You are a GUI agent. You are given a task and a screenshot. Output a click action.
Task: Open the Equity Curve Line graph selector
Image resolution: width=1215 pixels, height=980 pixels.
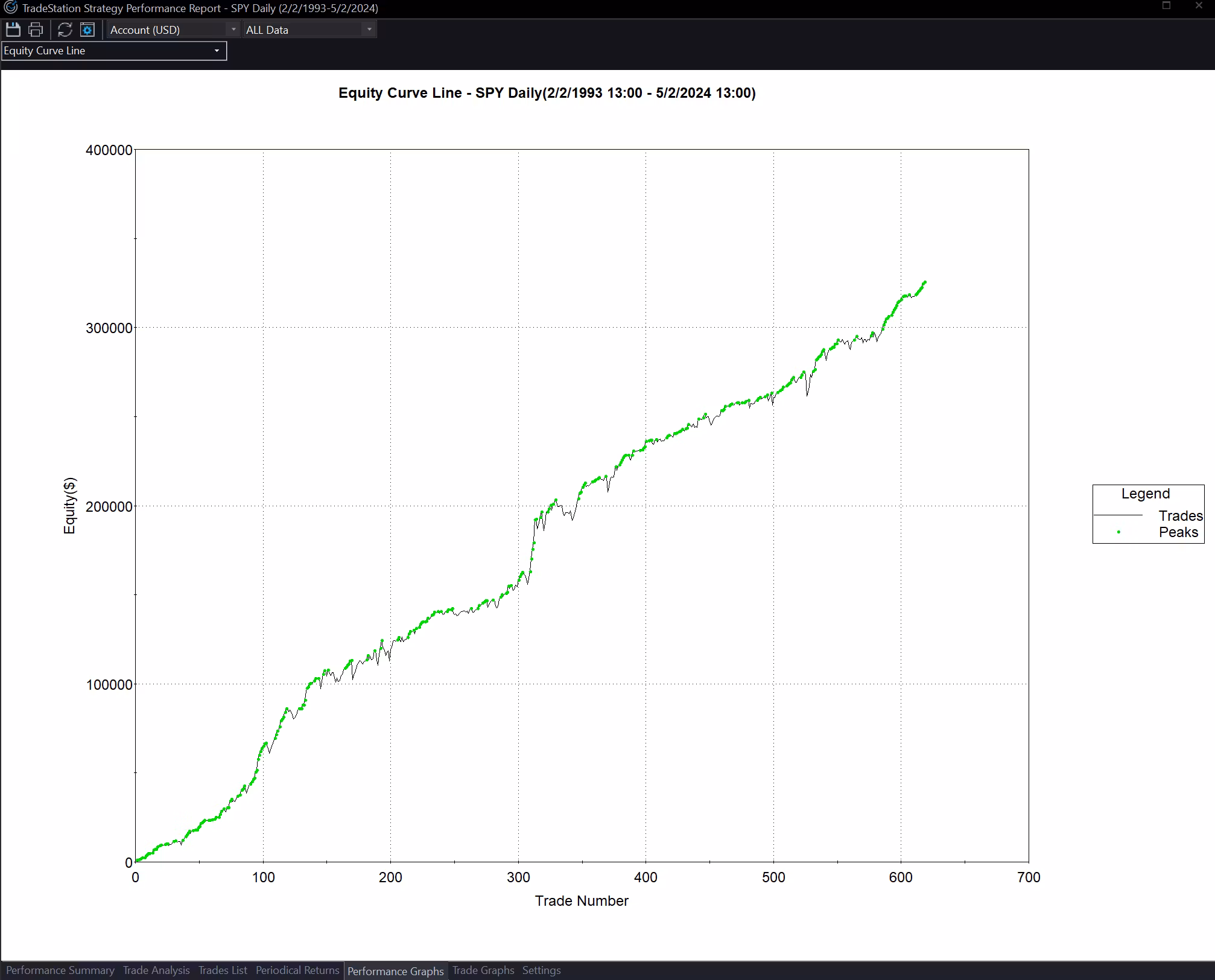[113, 51]
